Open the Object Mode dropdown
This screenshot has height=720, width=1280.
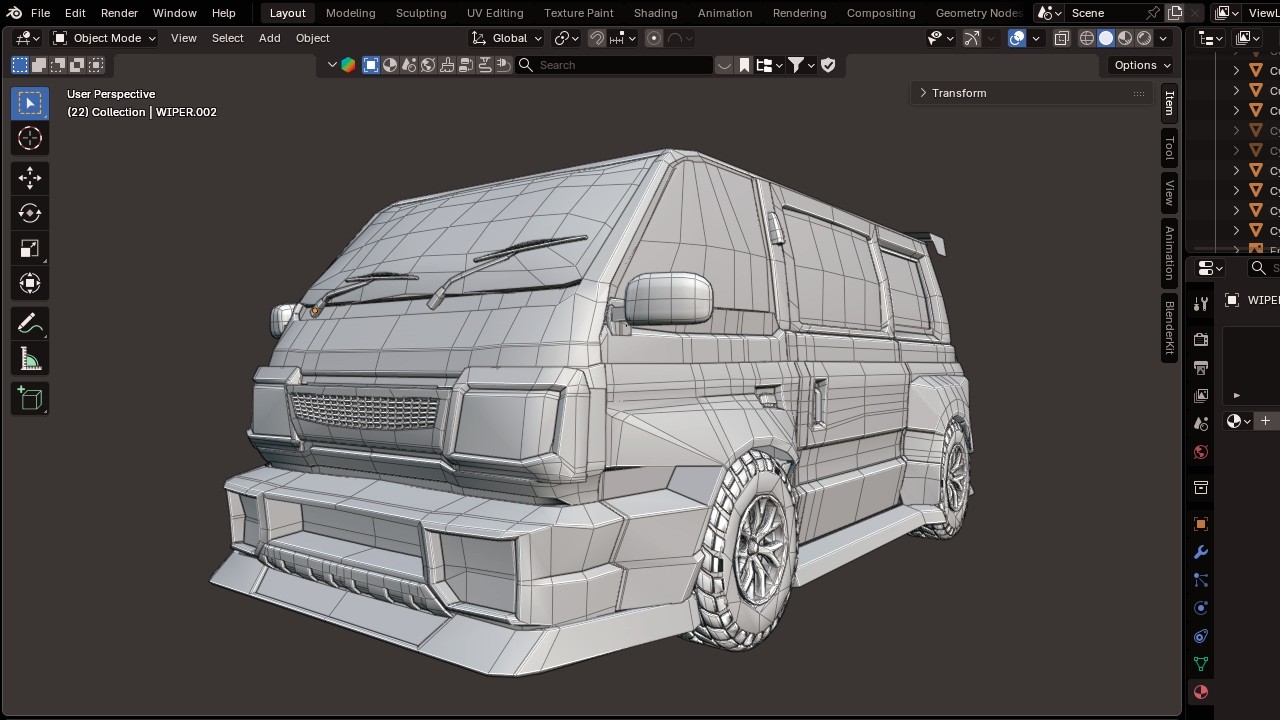click(104, 38)
